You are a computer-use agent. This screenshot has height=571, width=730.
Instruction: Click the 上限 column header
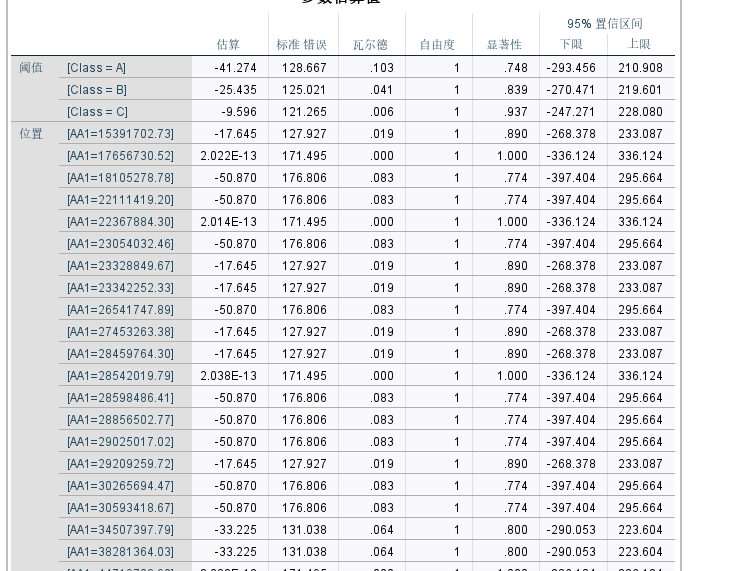click(639, 44)
